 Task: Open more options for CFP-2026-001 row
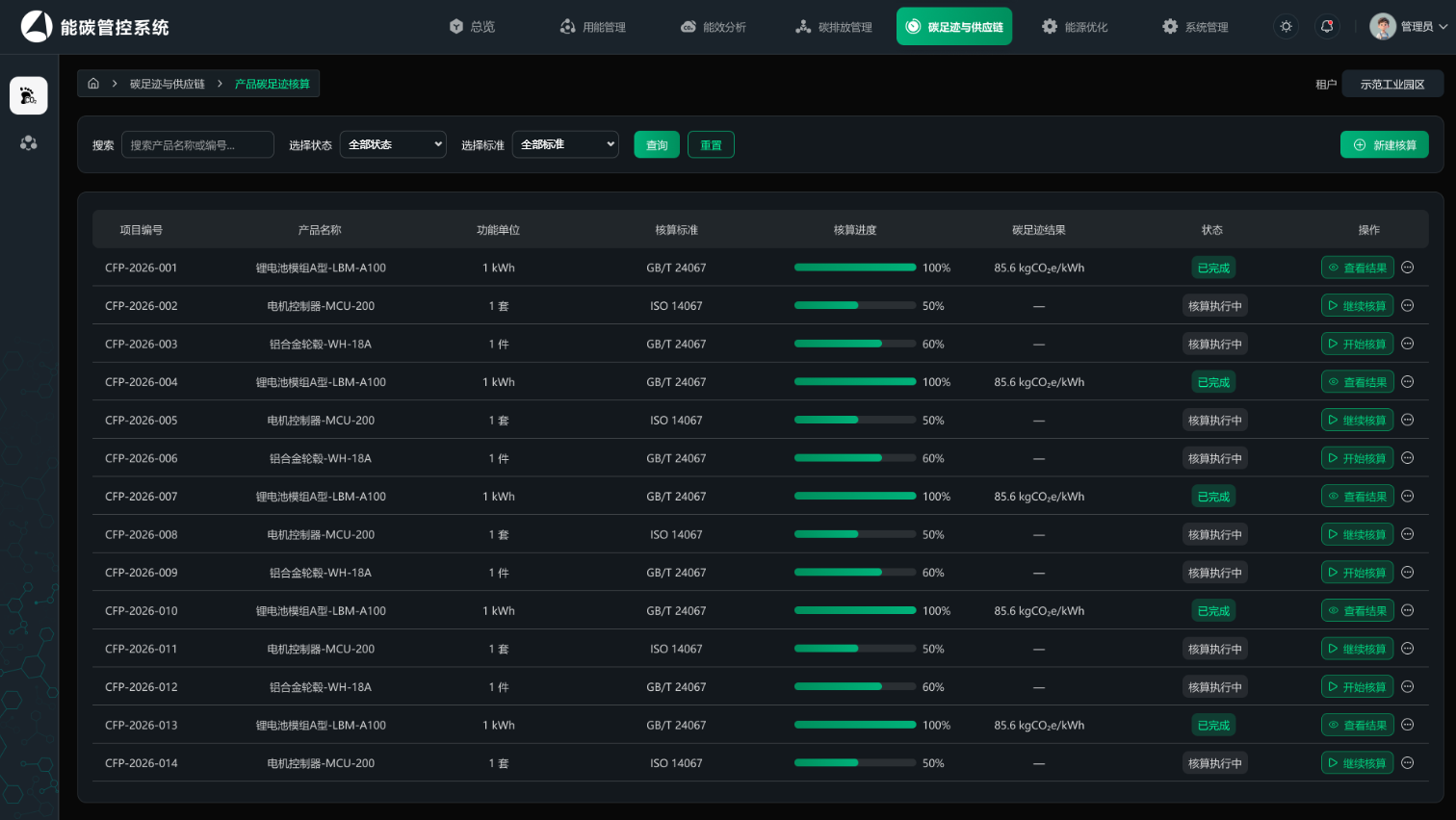click(x=1408, y=268)
